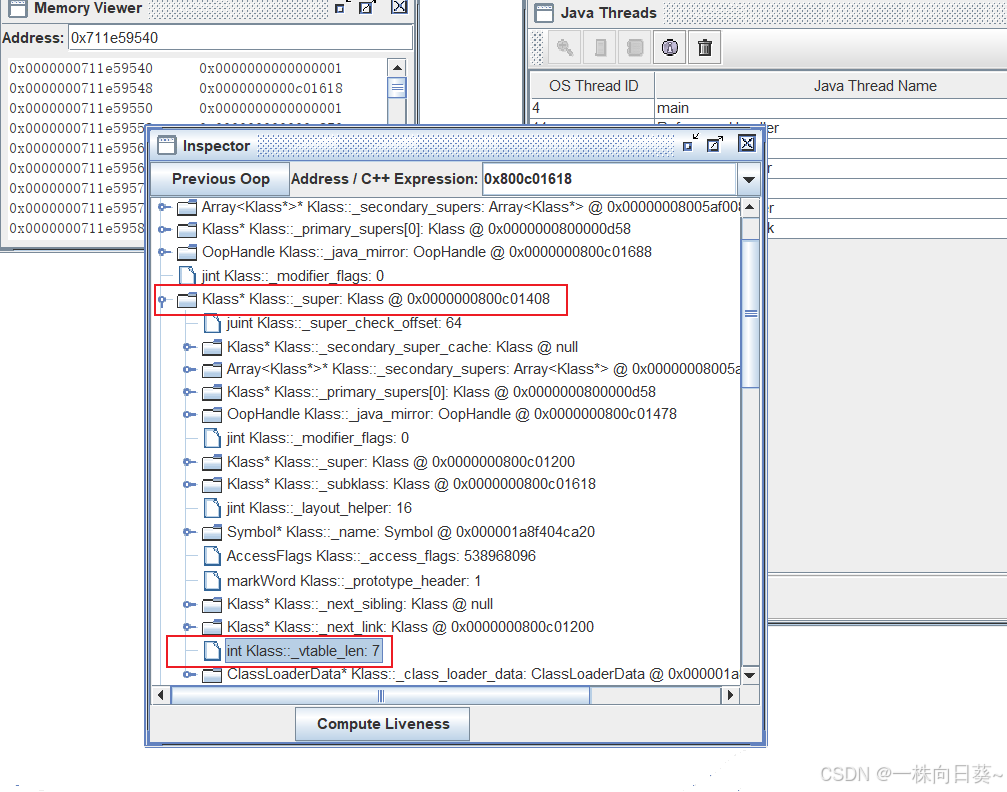
Task: Open the Address / C++ Expression dropdown arrow
Action: click(x=748, y=179)
